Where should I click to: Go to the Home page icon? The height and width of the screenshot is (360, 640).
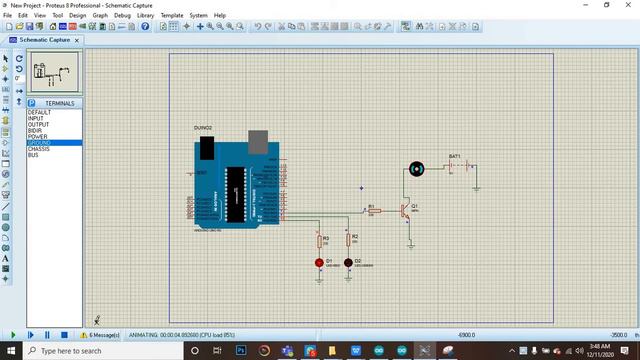click(x=53, y=27)
